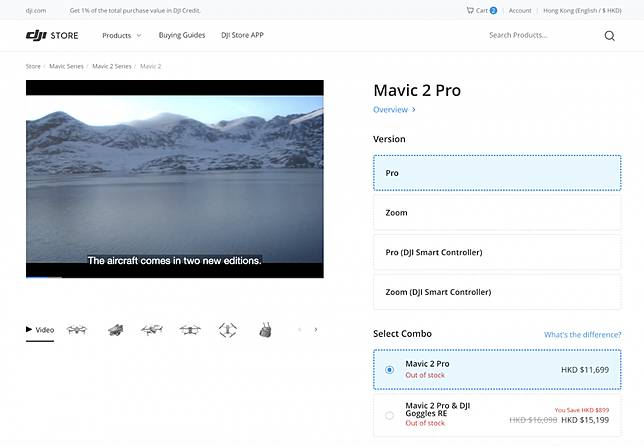This screenshot has width=644, height=447.
Task: Click the search magnifier icon
Action: tap(609, 36)
